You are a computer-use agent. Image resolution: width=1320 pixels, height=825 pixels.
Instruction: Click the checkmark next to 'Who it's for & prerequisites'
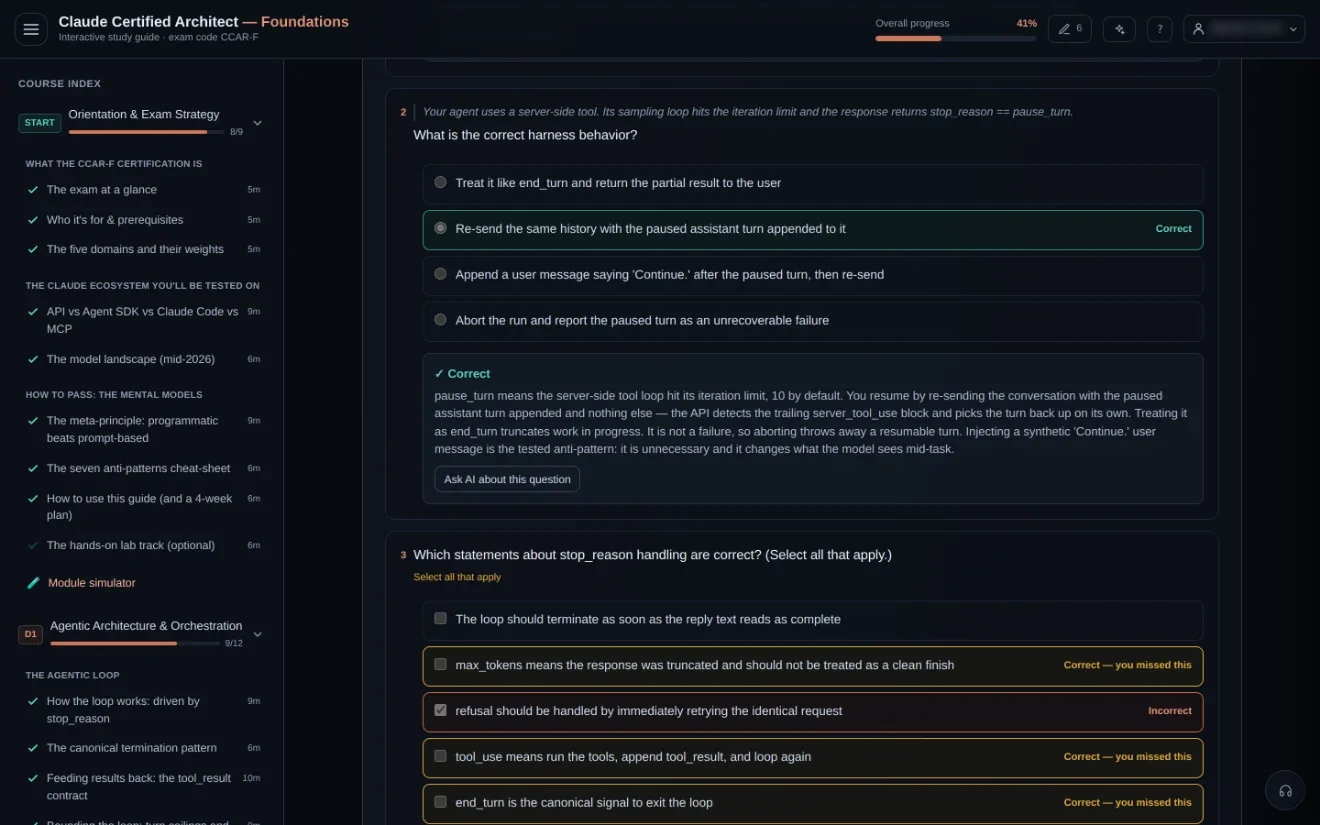tap(33, 220)
